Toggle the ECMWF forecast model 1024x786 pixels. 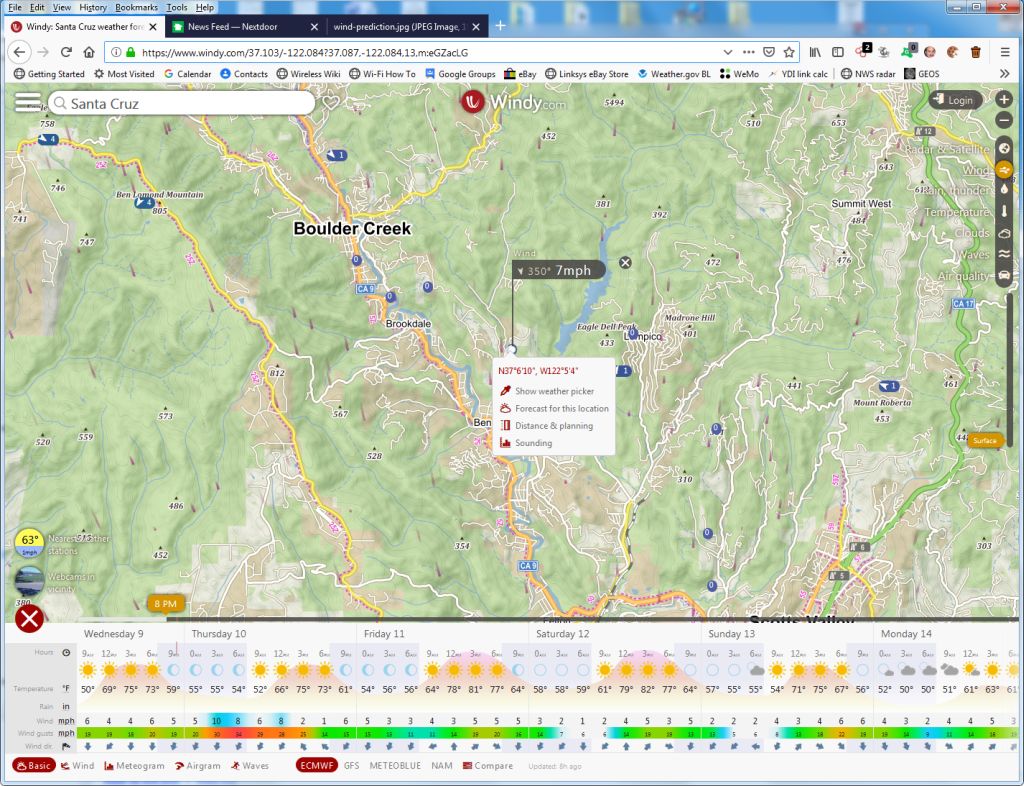click(x=316, y=766)
